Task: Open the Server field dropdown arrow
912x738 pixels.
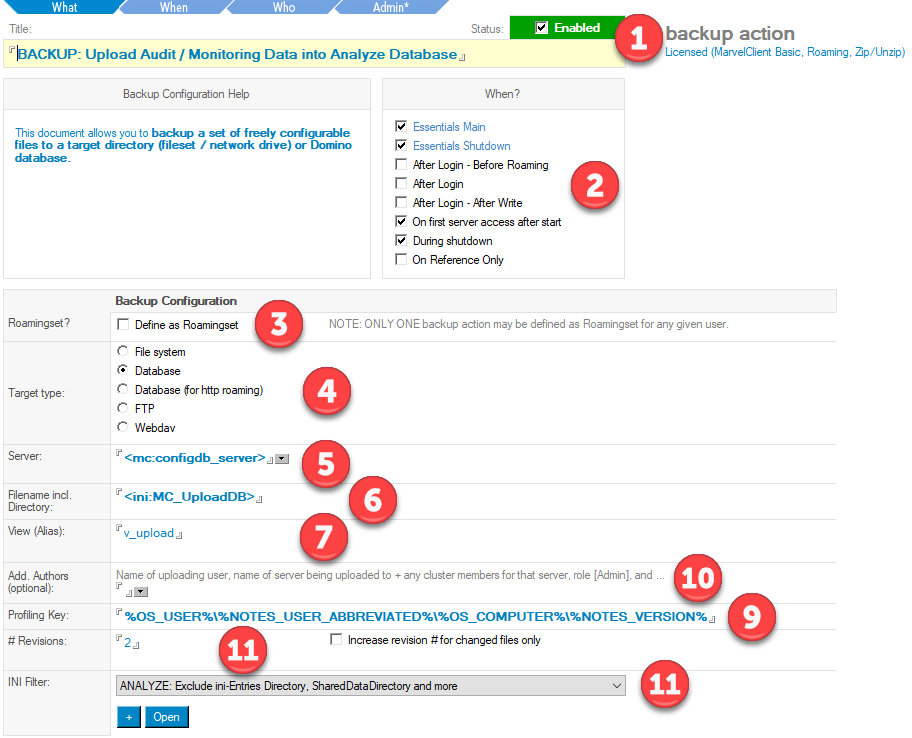Action: pyautogui.click(x=282, y=459)
